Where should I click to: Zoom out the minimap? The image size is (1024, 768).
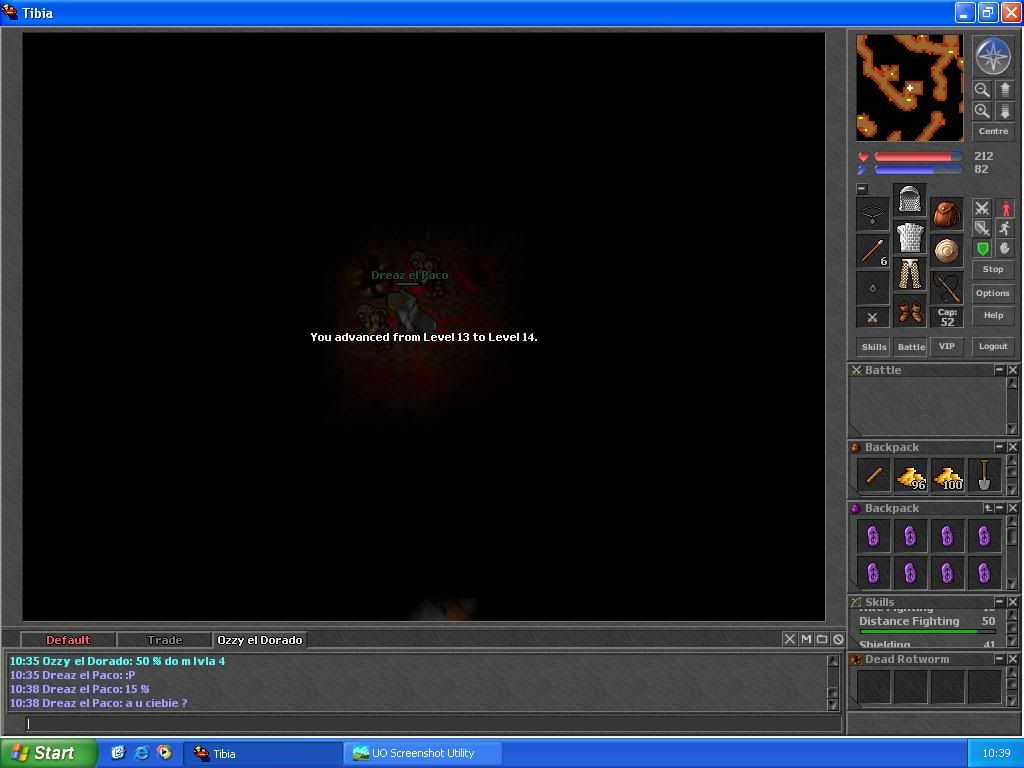click(x=982, y=89)
